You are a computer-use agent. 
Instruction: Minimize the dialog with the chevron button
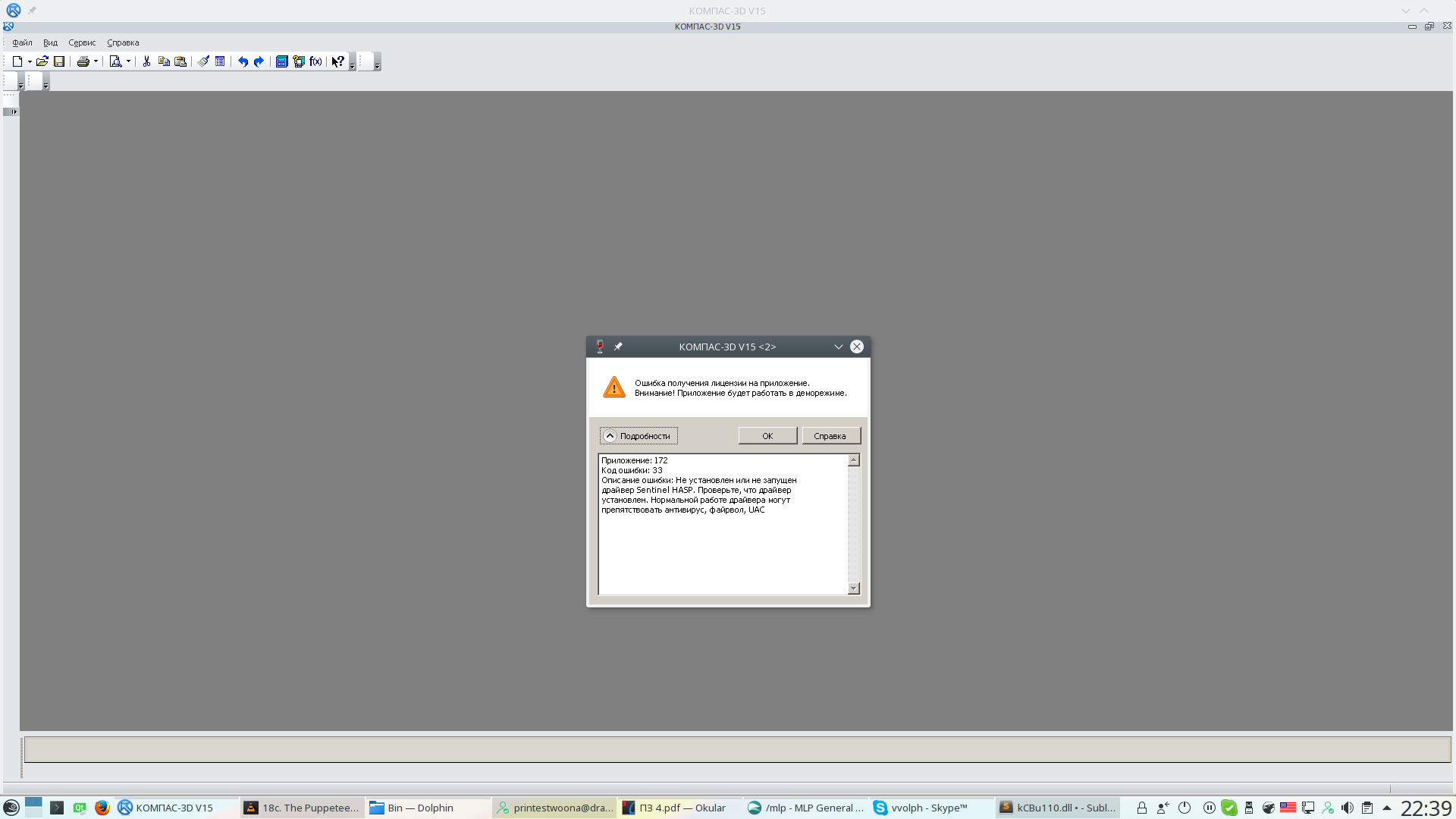(x=839, y=347)
